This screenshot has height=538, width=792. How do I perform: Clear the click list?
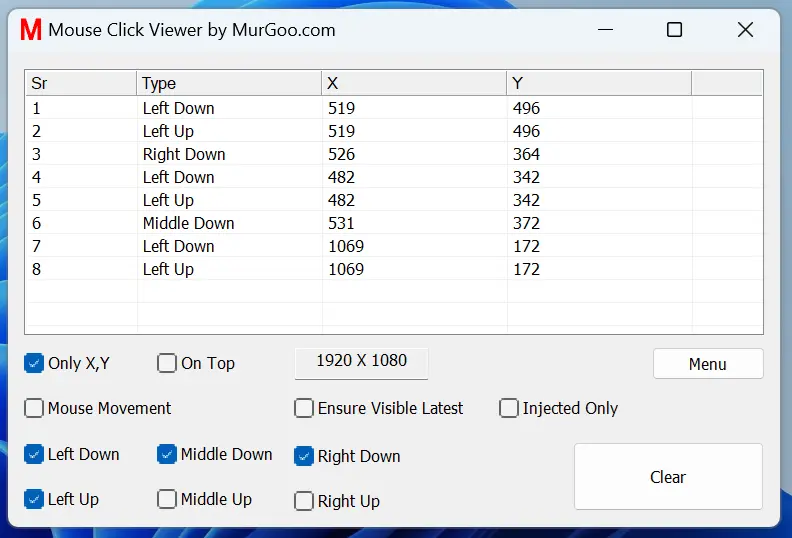pos(668,476)
